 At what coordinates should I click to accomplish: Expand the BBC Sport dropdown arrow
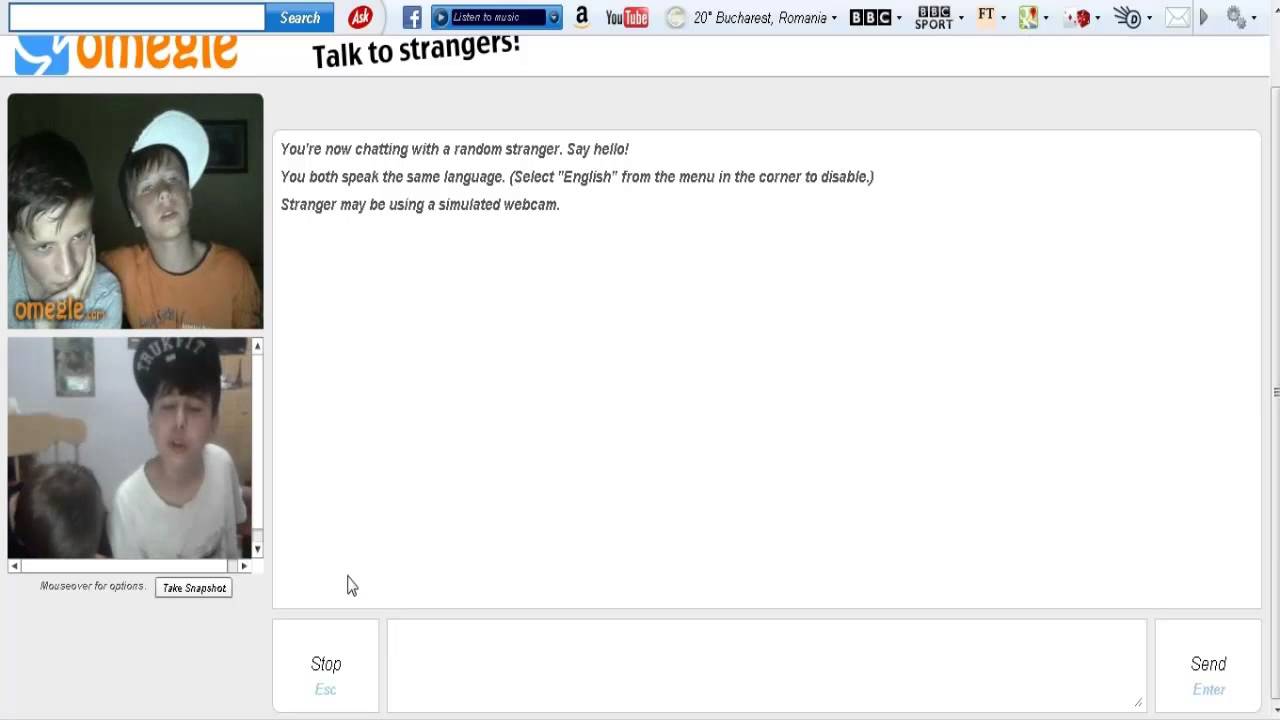961,18
